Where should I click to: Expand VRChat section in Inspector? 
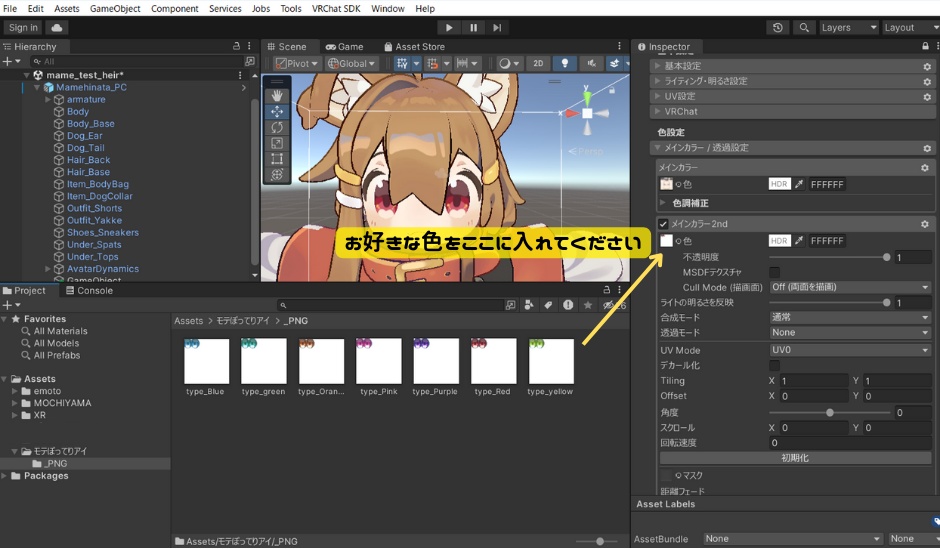tap(658, 111)
